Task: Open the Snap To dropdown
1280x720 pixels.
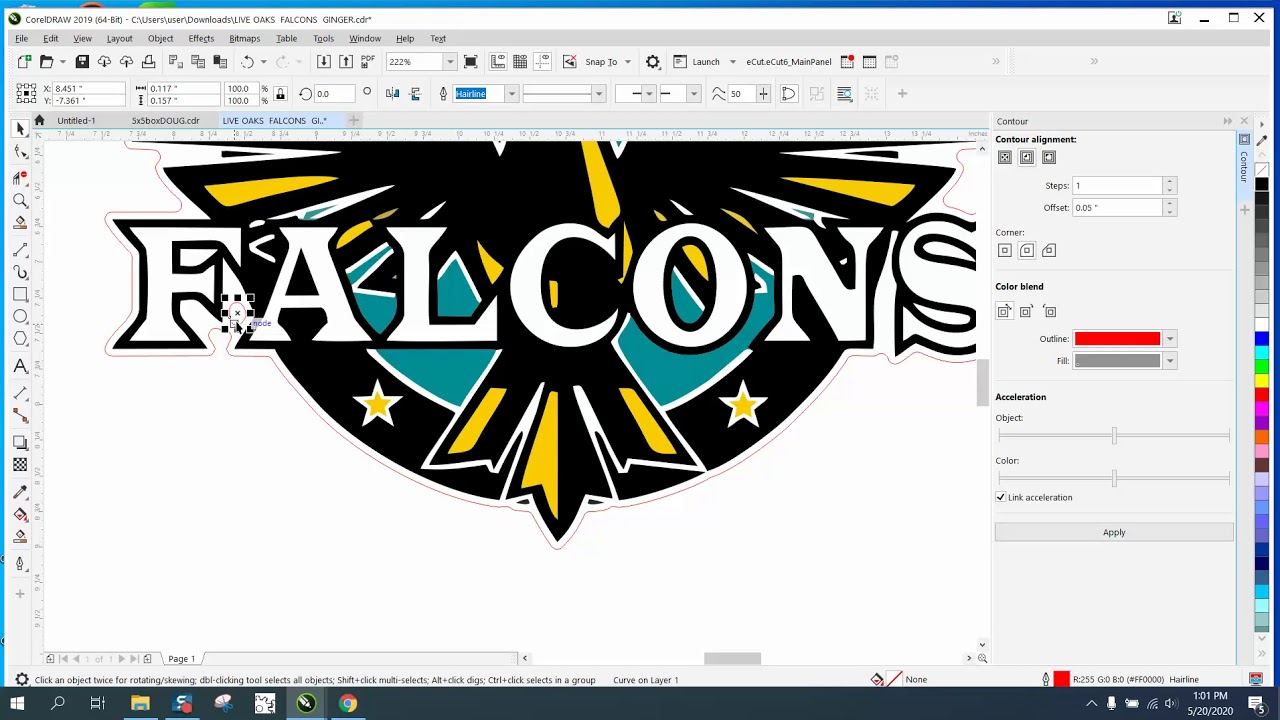Action: click(627, 62)
